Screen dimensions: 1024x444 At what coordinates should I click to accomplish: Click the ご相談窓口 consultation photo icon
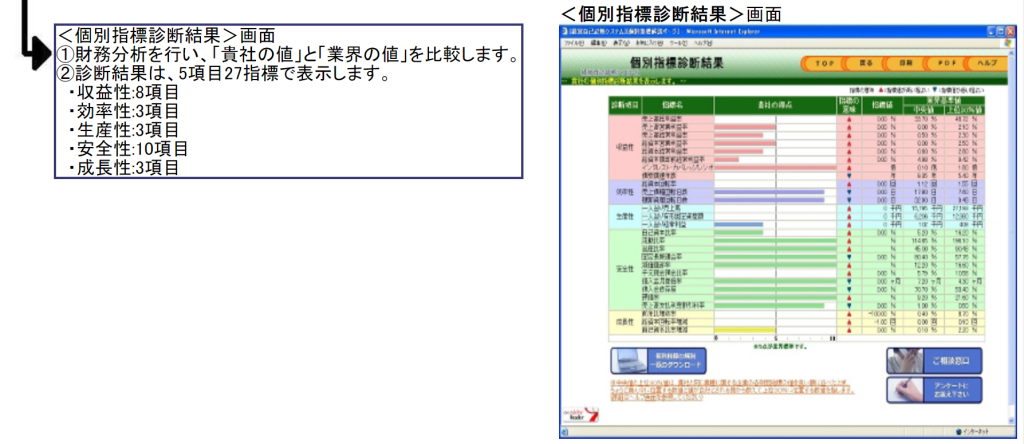[904, 360]
